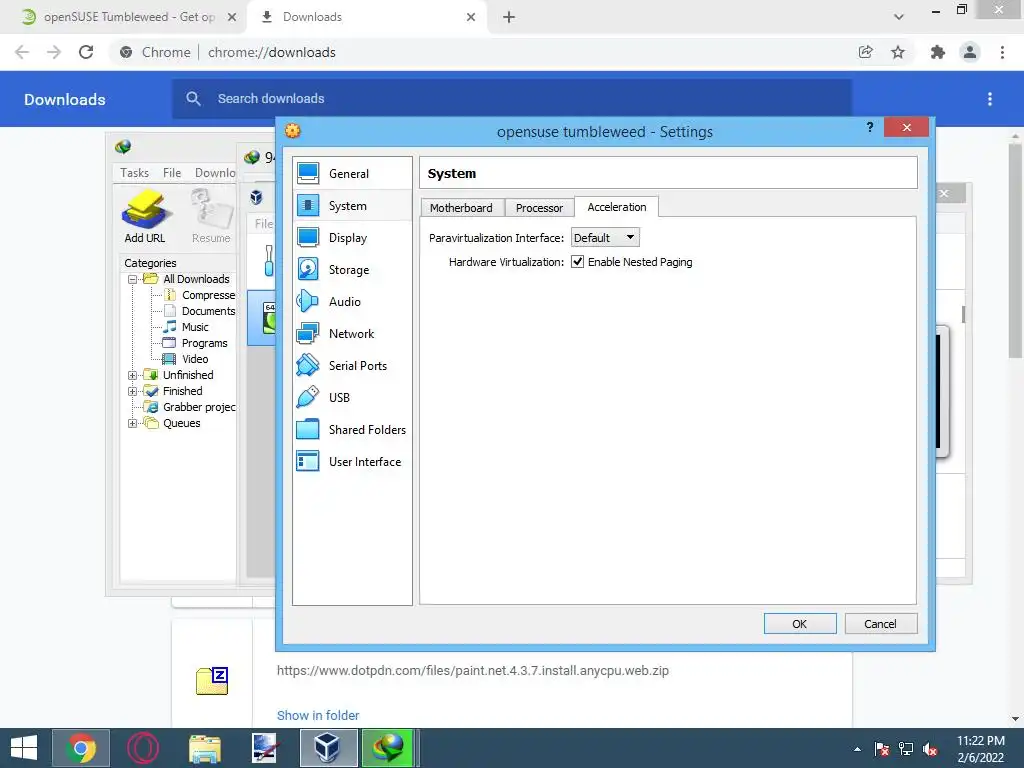Open Chrome tab search chevron
Image resolution: width=1024 pixels, height=768 pixels.
(899, 17)
